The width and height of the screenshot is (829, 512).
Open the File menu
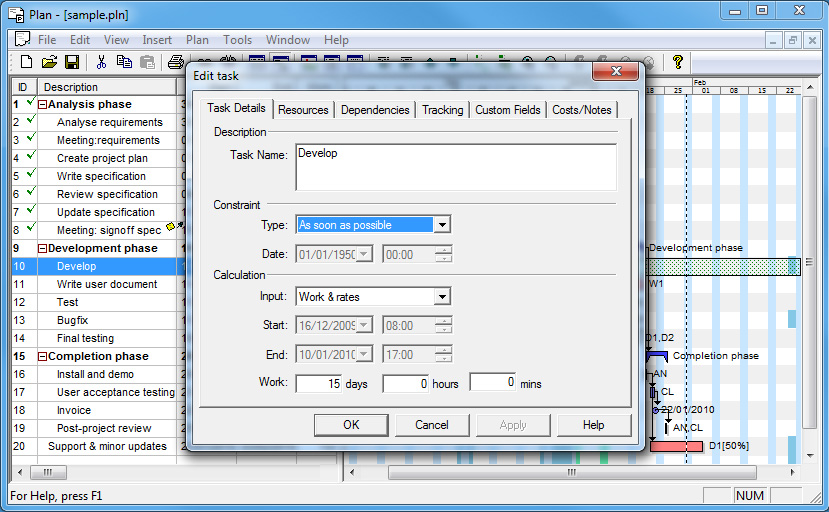click(x=47, y=40)
